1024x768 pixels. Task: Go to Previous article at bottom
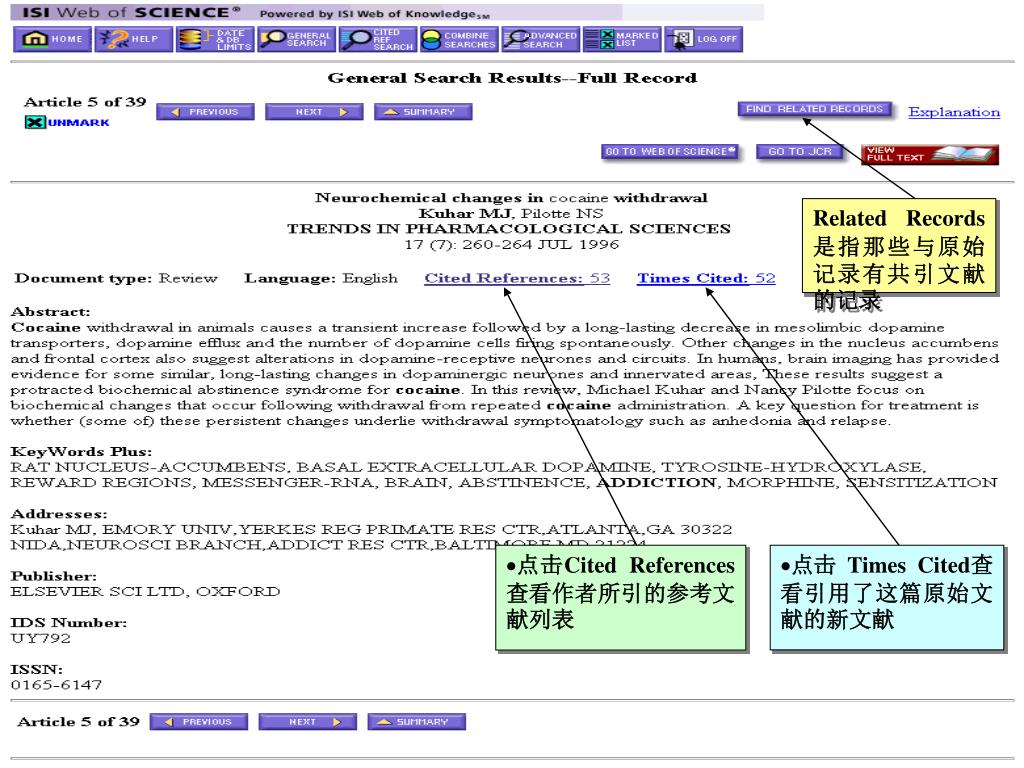pyautogui.click(x=199, y=722)
